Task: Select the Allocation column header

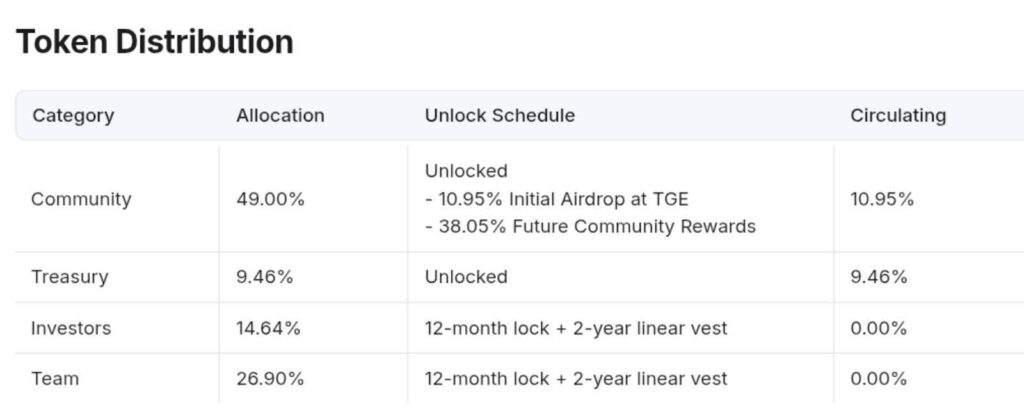Action: pos(280,116)
